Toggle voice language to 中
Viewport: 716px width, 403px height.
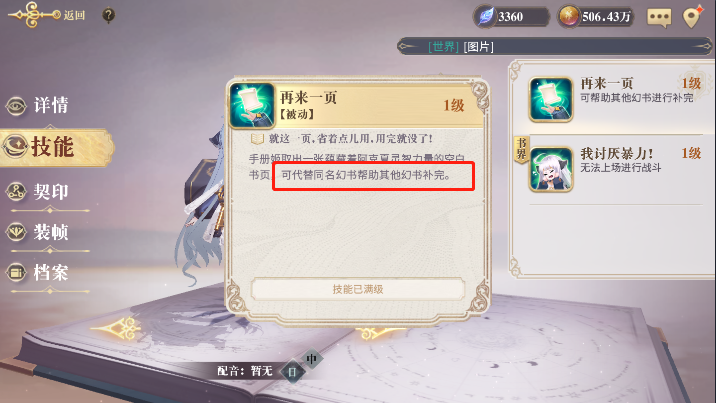tap(312, 360)
